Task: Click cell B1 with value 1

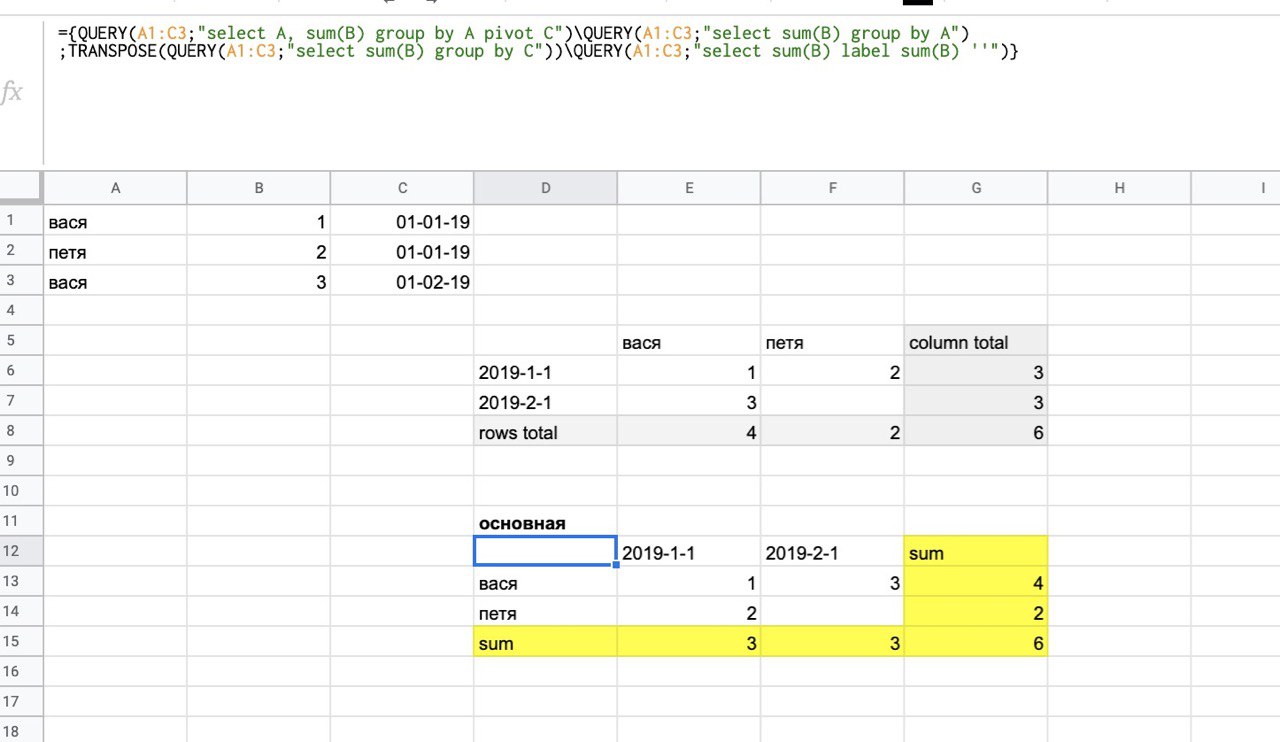Action: pos(259,221)
